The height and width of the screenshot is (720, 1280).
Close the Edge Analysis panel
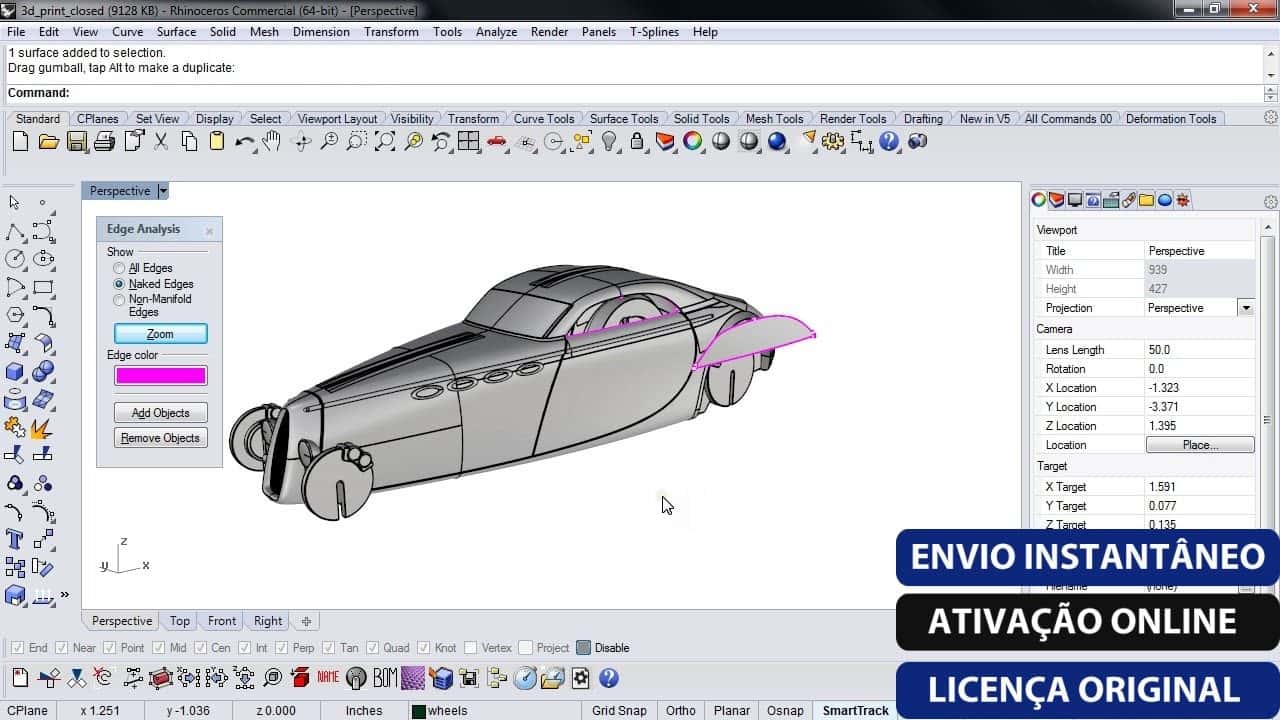click(209, 231)
